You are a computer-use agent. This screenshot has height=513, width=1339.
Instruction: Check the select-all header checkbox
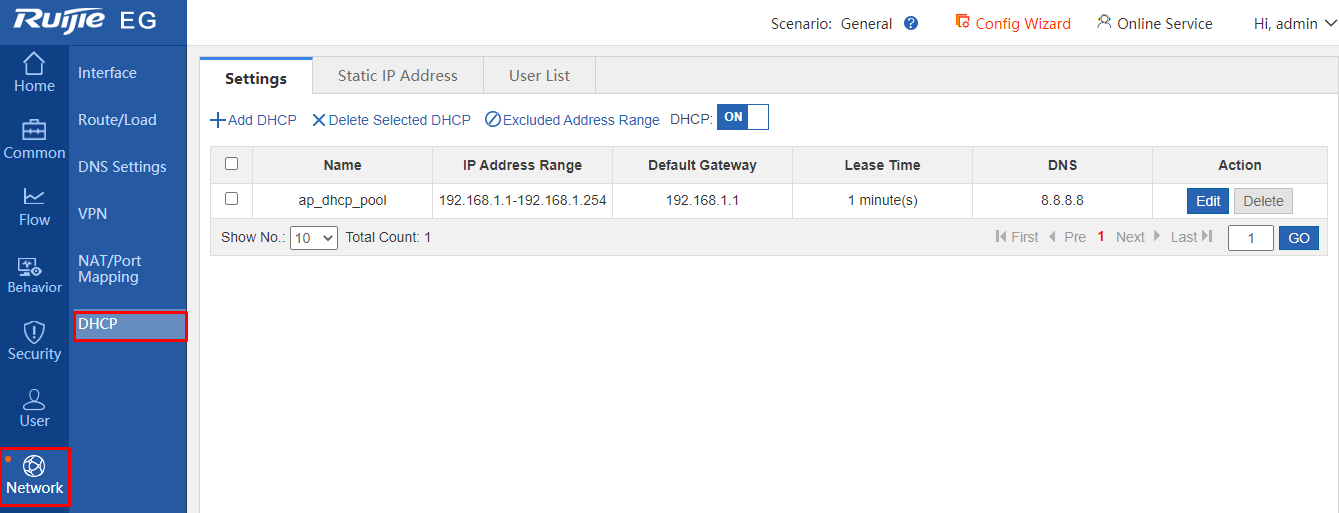point(232,164)
